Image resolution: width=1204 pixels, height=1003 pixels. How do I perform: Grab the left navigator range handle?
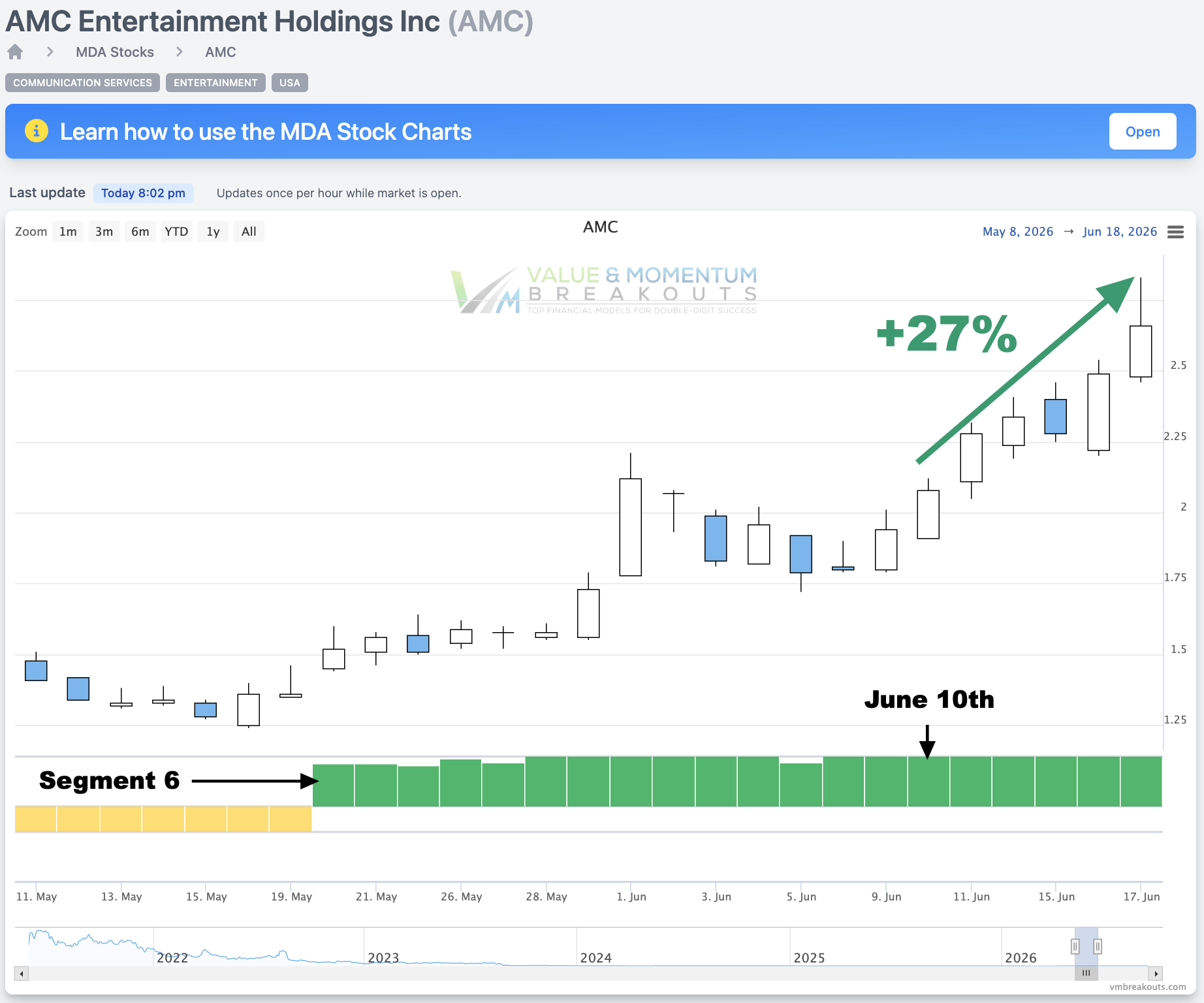[x=1075, y=946]
